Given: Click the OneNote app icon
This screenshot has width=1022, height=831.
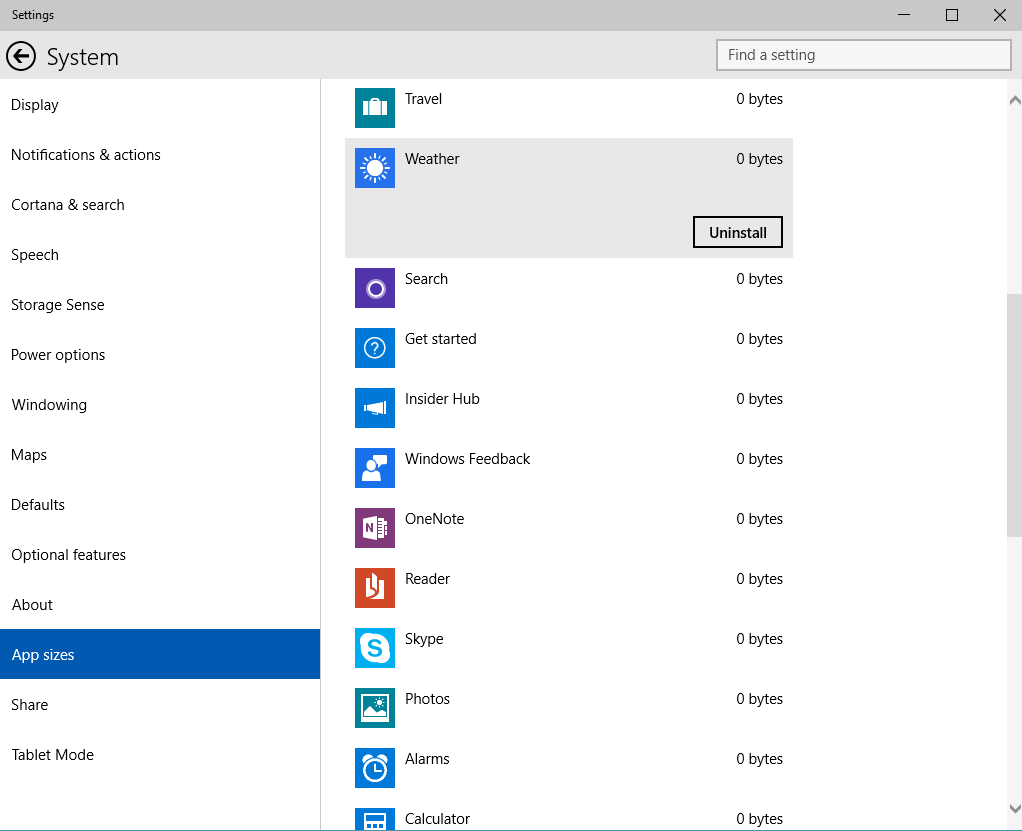Looking at the screenshot, I should (x=375, y=528).
